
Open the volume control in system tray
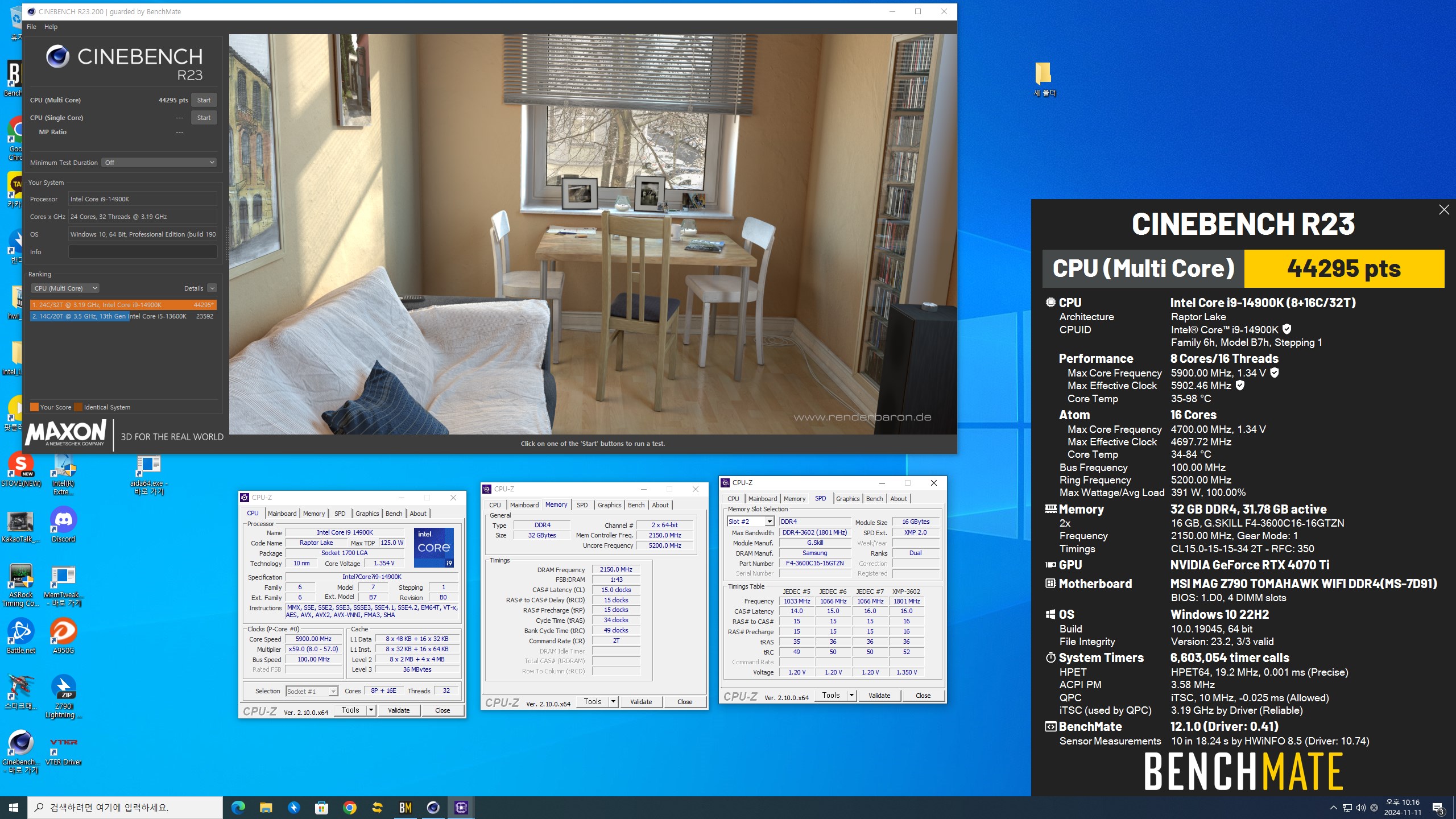[1360, 808]
